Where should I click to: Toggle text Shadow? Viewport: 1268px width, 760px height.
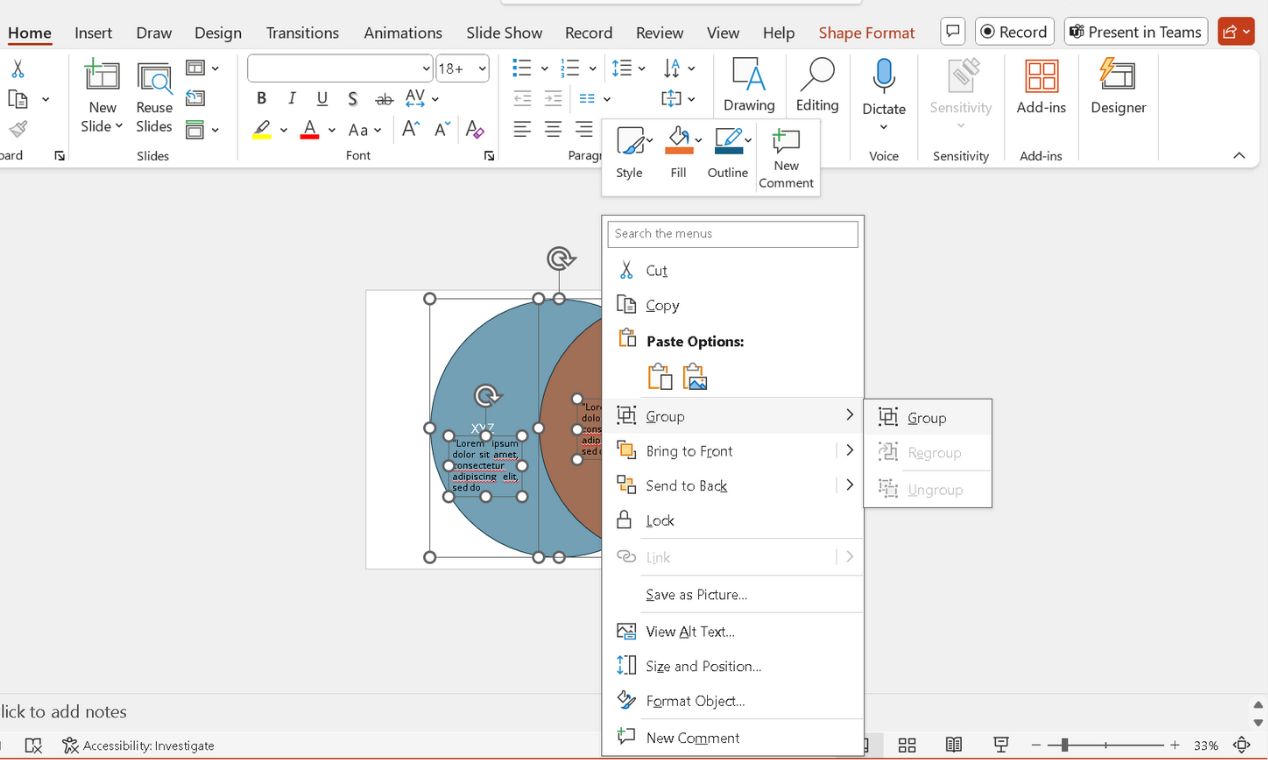(x=353, y=99)
